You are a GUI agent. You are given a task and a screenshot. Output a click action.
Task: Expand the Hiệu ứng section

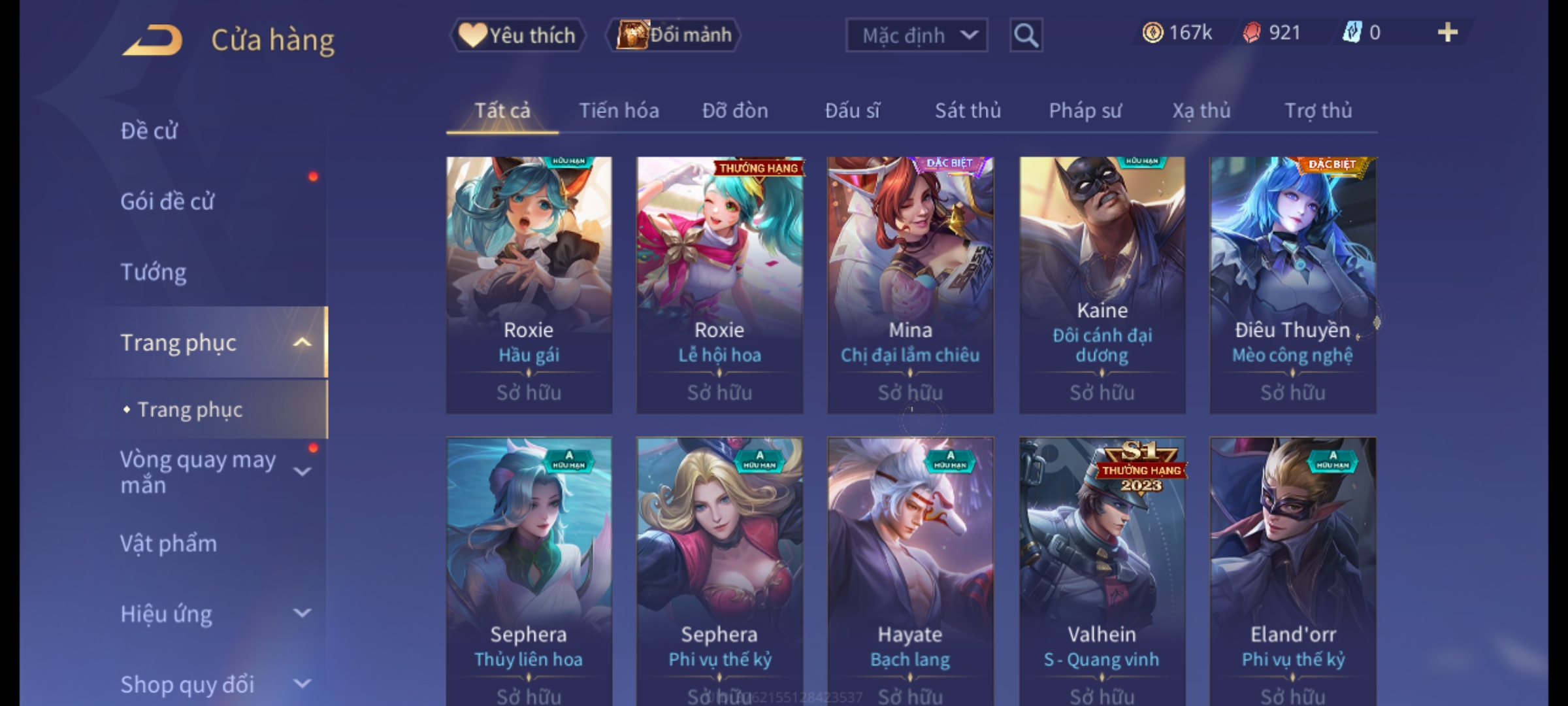(302, 613)
